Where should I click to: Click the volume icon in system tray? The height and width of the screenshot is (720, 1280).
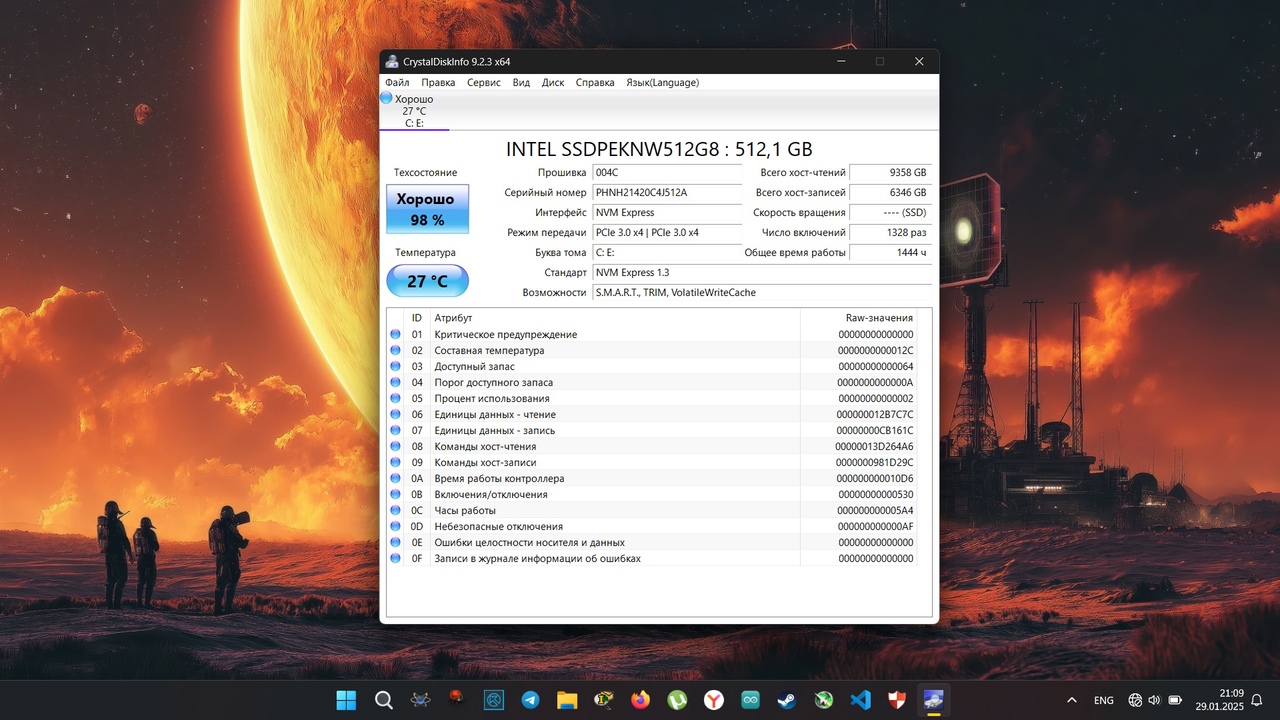point(1154,700)
